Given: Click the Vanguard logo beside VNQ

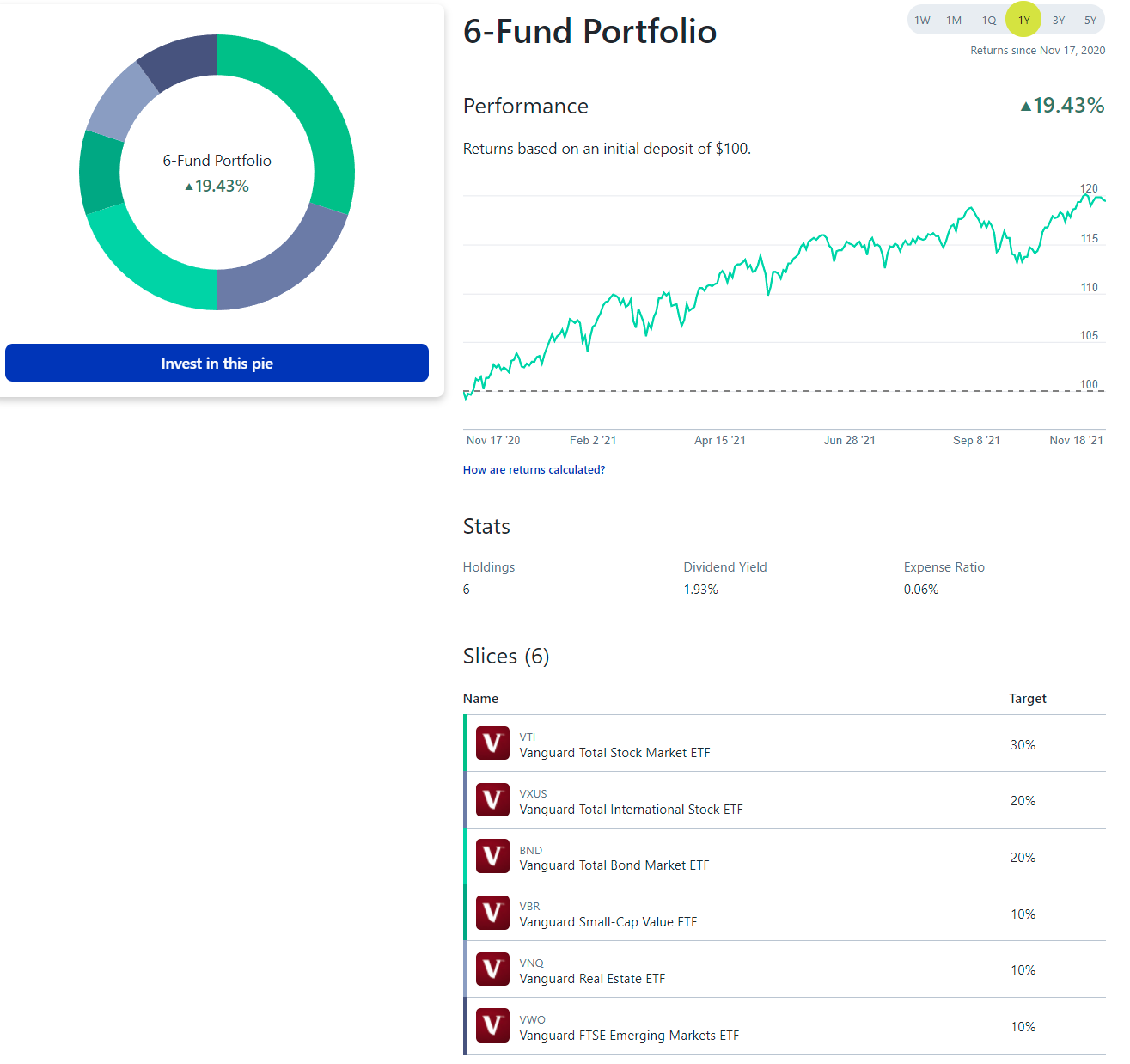Looking at the screenshot, I should coord(492,969).
